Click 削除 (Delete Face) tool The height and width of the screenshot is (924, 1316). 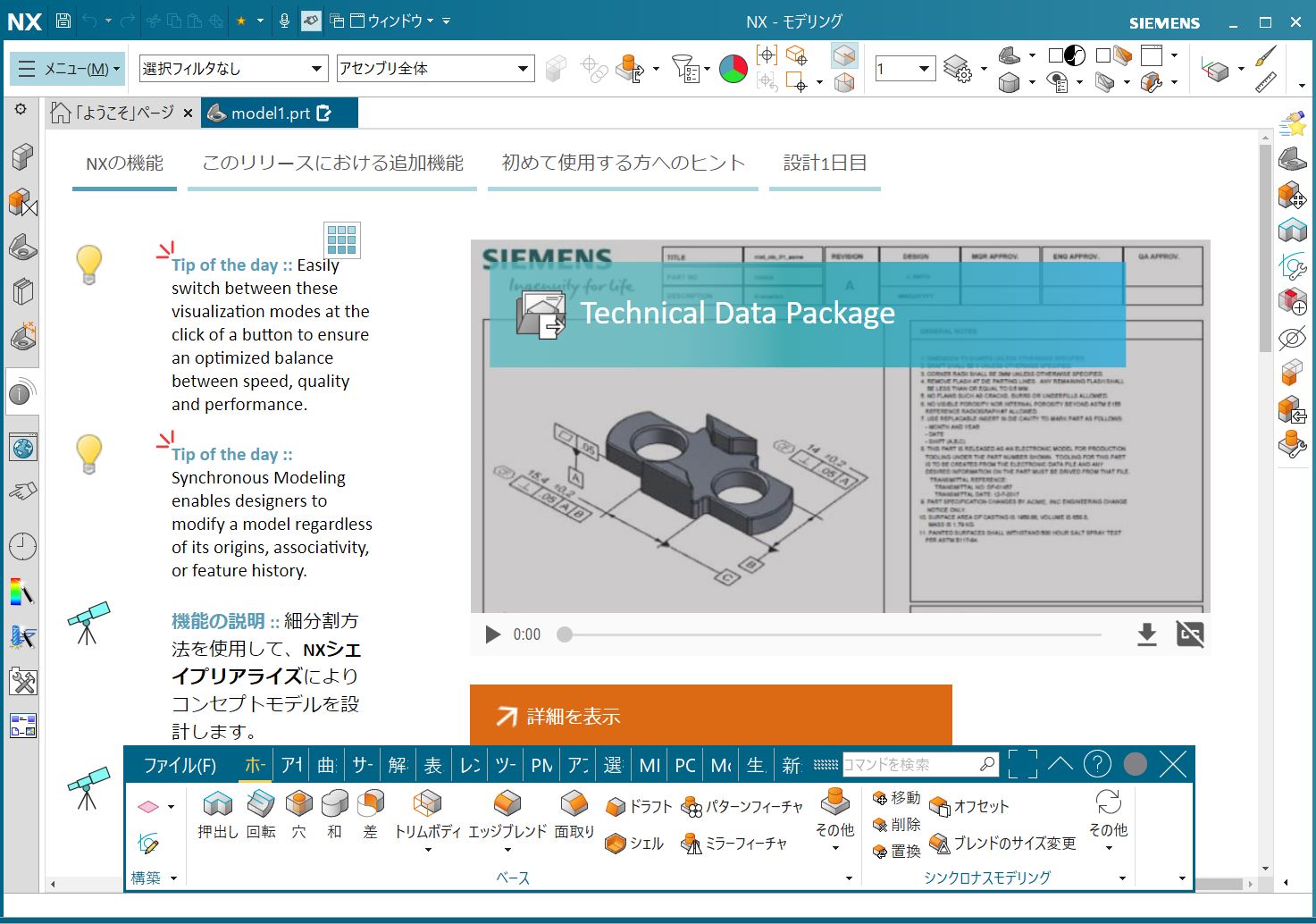896,824
